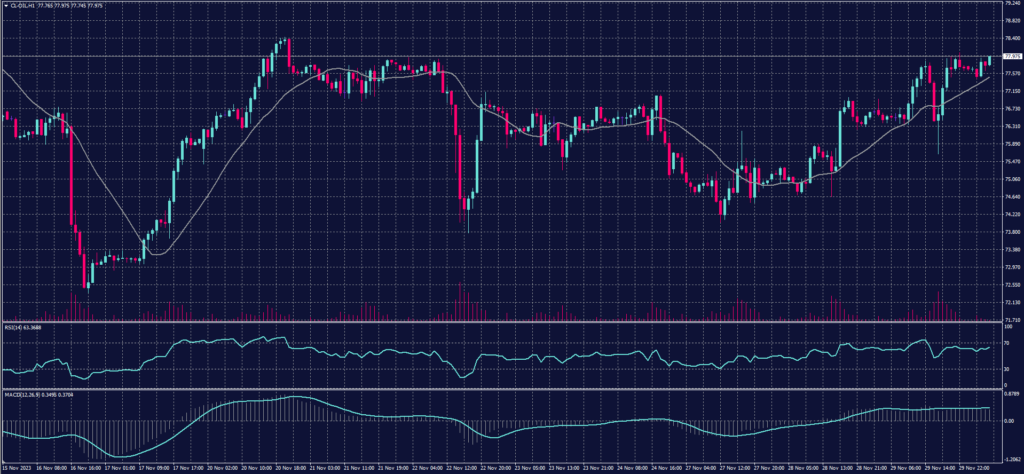Click the triangle beside CL-OIL,H1 symbol
The width and height of the screenshot is (1024, 474).
[x=4, y=5]
